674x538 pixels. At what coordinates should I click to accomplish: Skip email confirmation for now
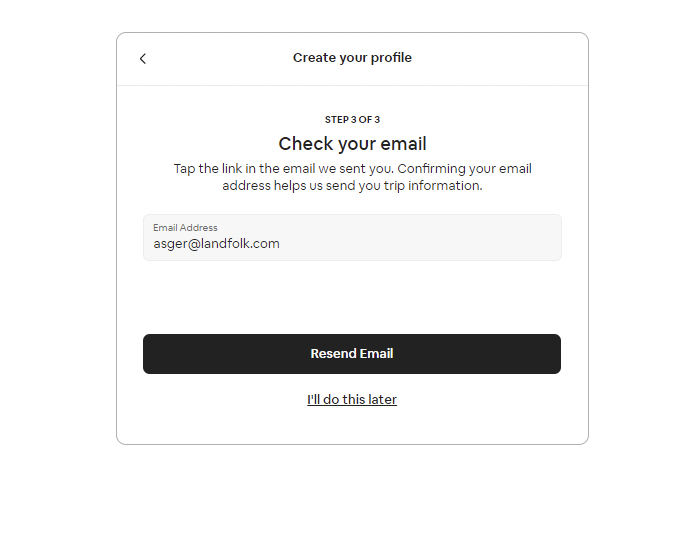[x=352, y=399]
